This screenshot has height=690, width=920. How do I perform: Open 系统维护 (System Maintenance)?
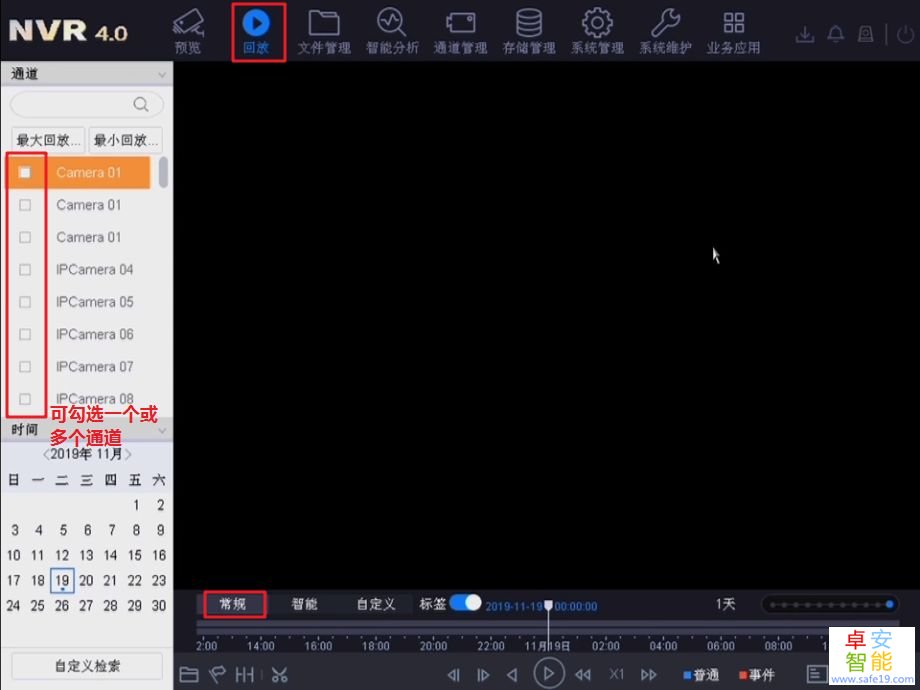[665, 30]
